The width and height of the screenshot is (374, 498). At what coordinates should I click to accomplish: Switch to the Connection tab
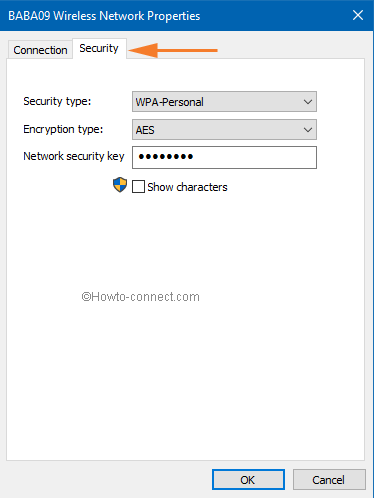click(x=40, y=50)
